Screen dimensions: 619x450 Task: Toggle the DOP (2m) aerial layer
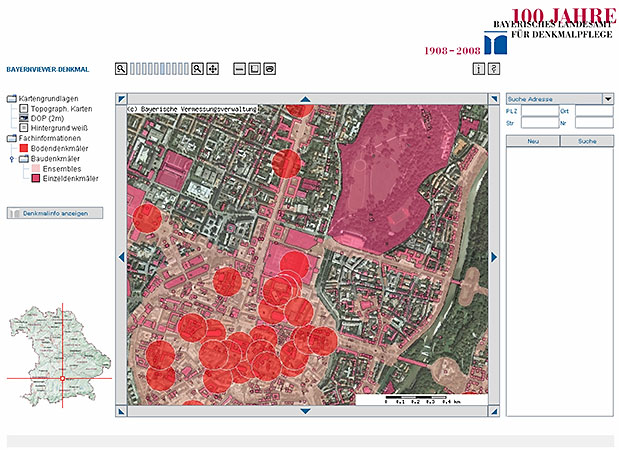click(23, 118)
